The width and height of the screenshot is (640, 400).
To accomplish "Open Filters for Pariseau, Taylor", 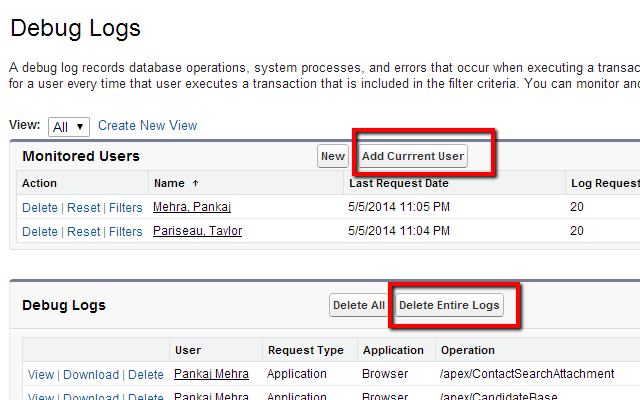I will pyautogui.click(x=126, y=231).
